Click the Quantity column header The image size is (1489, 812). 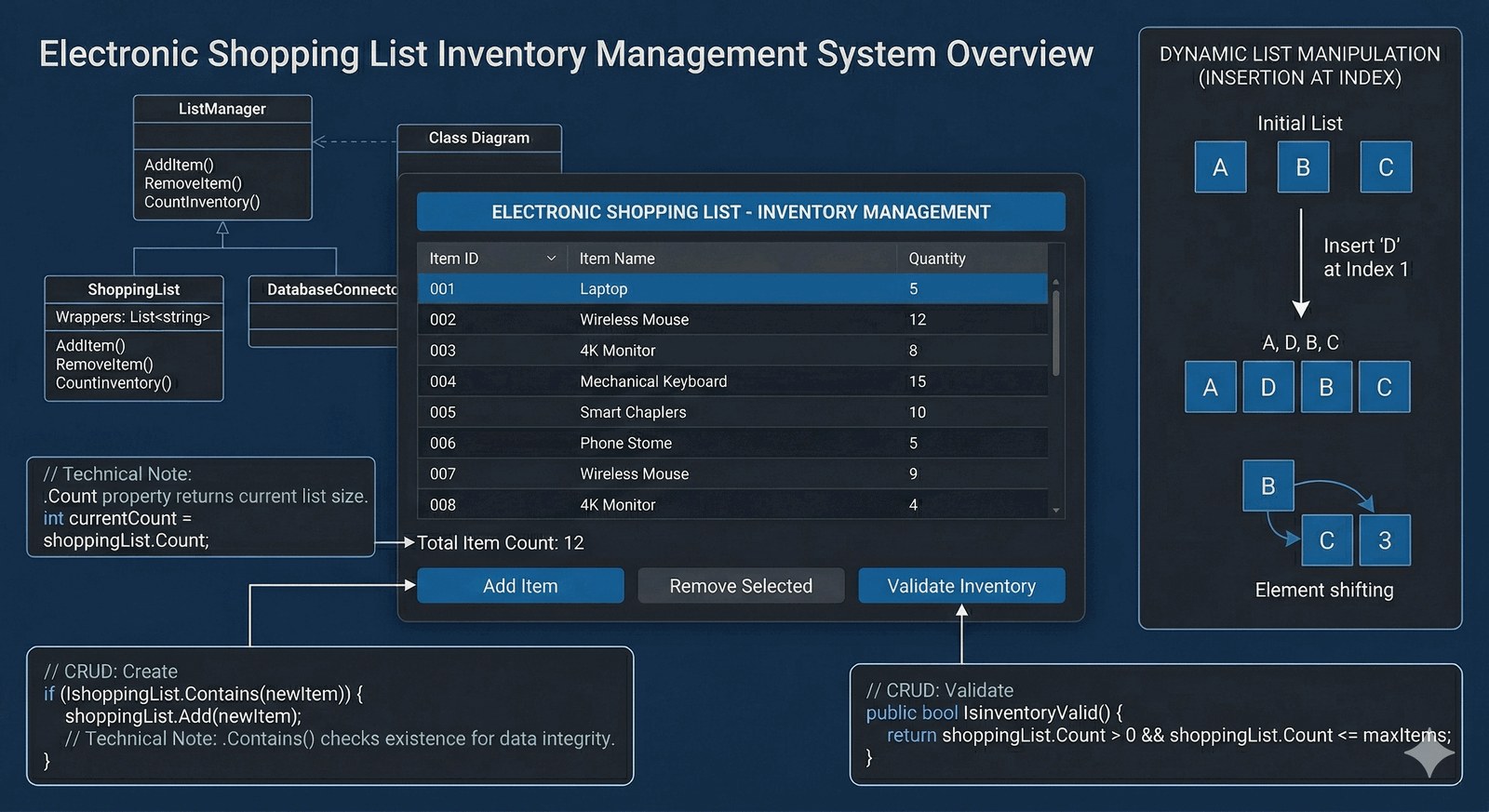coord(936,259)
